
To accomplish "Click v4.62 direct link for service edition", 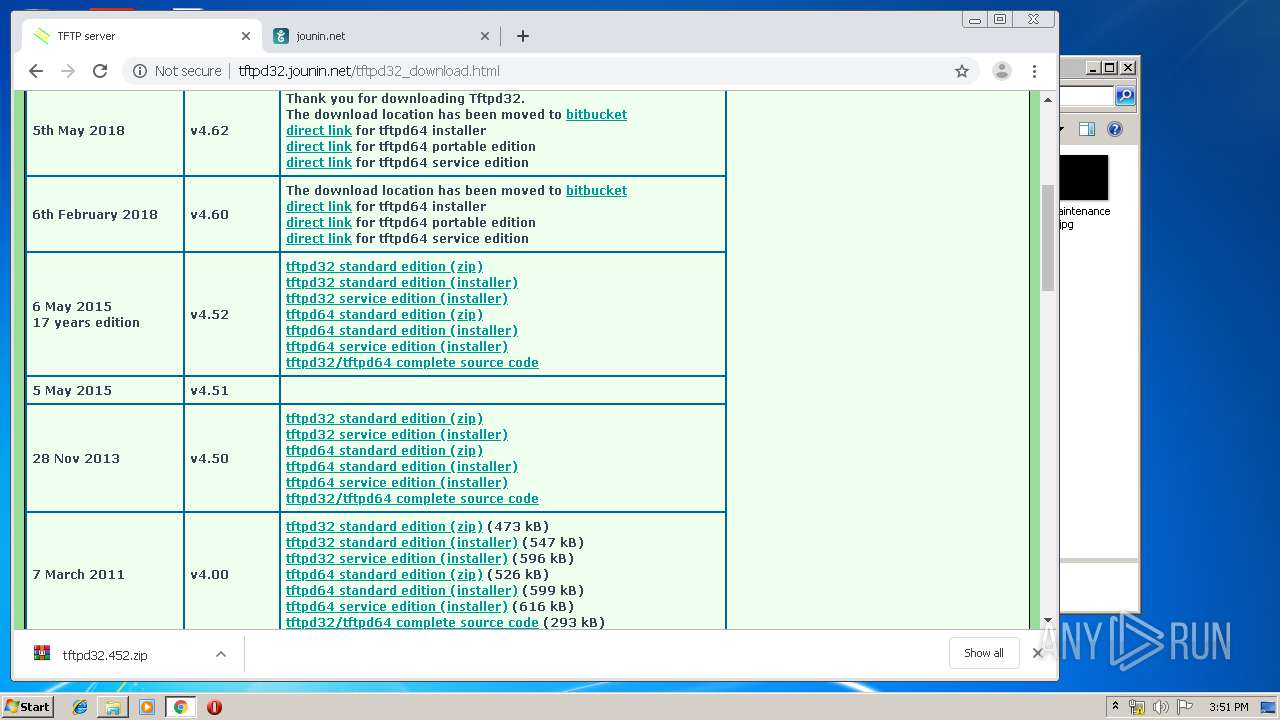I will tap(319, 162).
